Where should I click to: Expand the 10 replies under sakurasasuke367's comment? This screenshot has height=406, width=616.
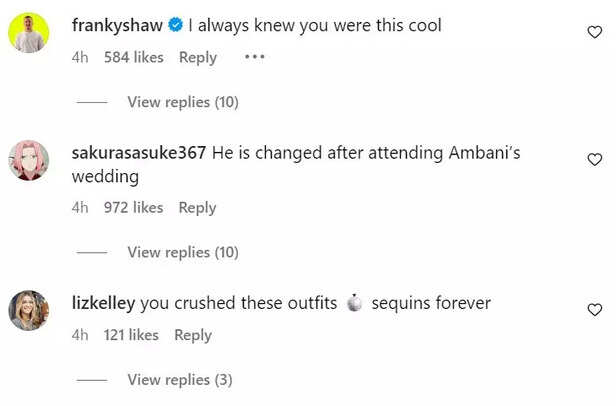[182, 252]
